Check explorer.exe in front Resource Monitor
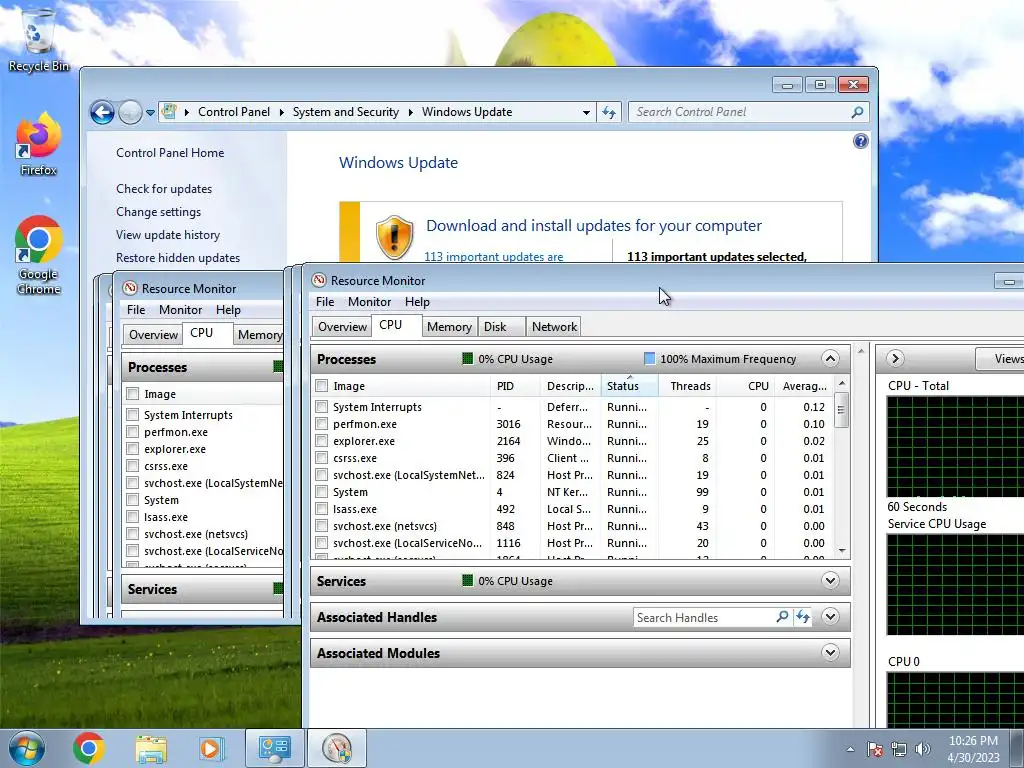 (321, 440)
